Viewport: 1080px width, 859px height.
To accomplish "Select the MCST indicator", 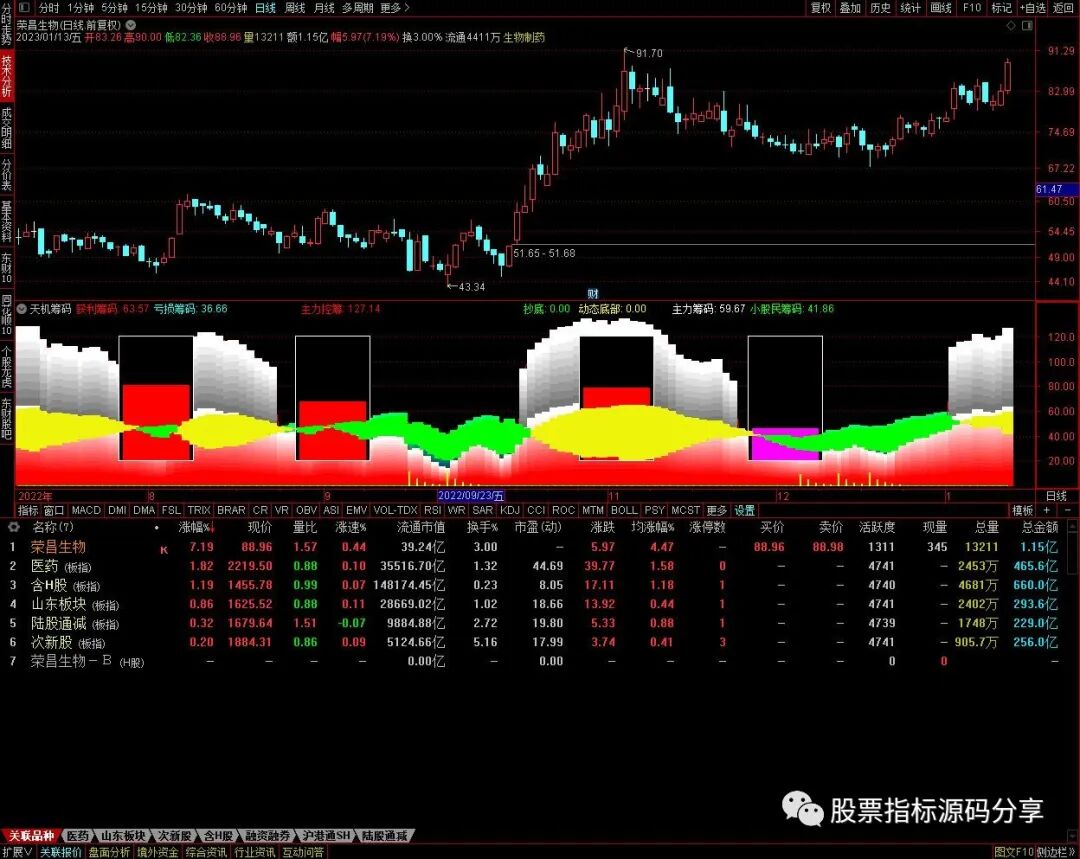I will tap(685, 510).
